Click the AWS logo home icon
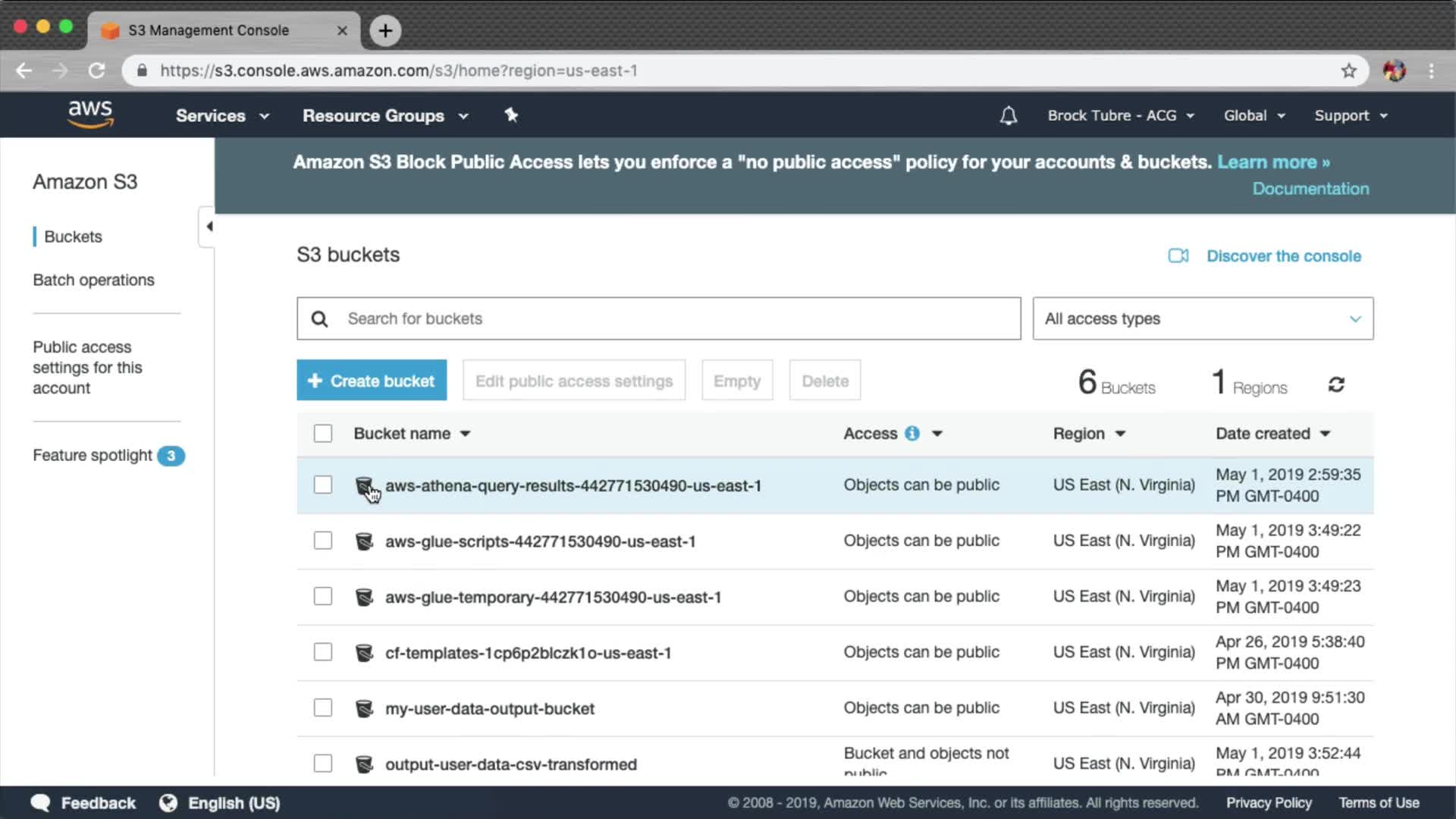This screenshot has height=819, width=1456. tap(90, 115)
